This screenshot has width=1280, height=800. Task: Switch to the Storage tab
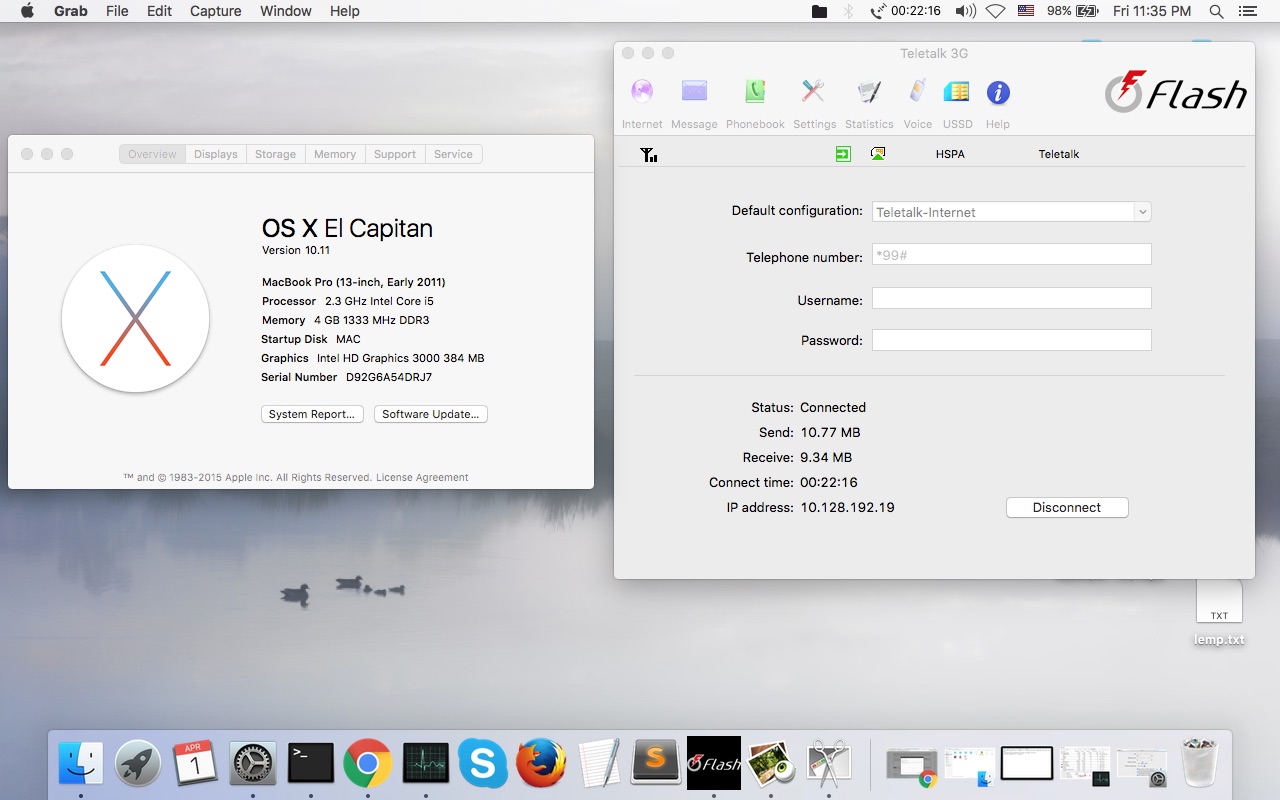(x=275, y=154)
